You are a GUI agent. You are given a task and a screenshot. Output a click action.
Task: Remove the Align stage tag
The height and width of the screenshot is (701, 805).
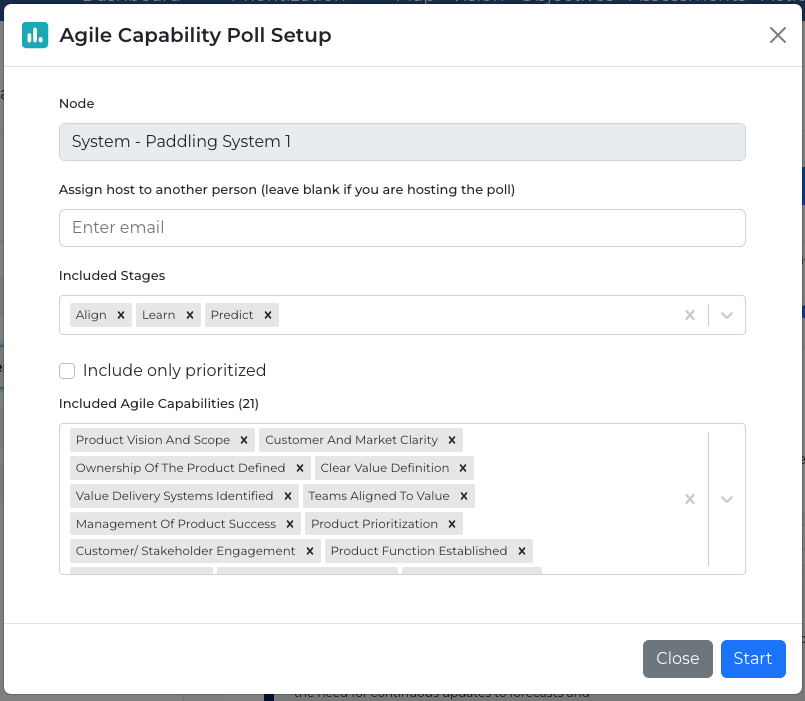[121, 315]
